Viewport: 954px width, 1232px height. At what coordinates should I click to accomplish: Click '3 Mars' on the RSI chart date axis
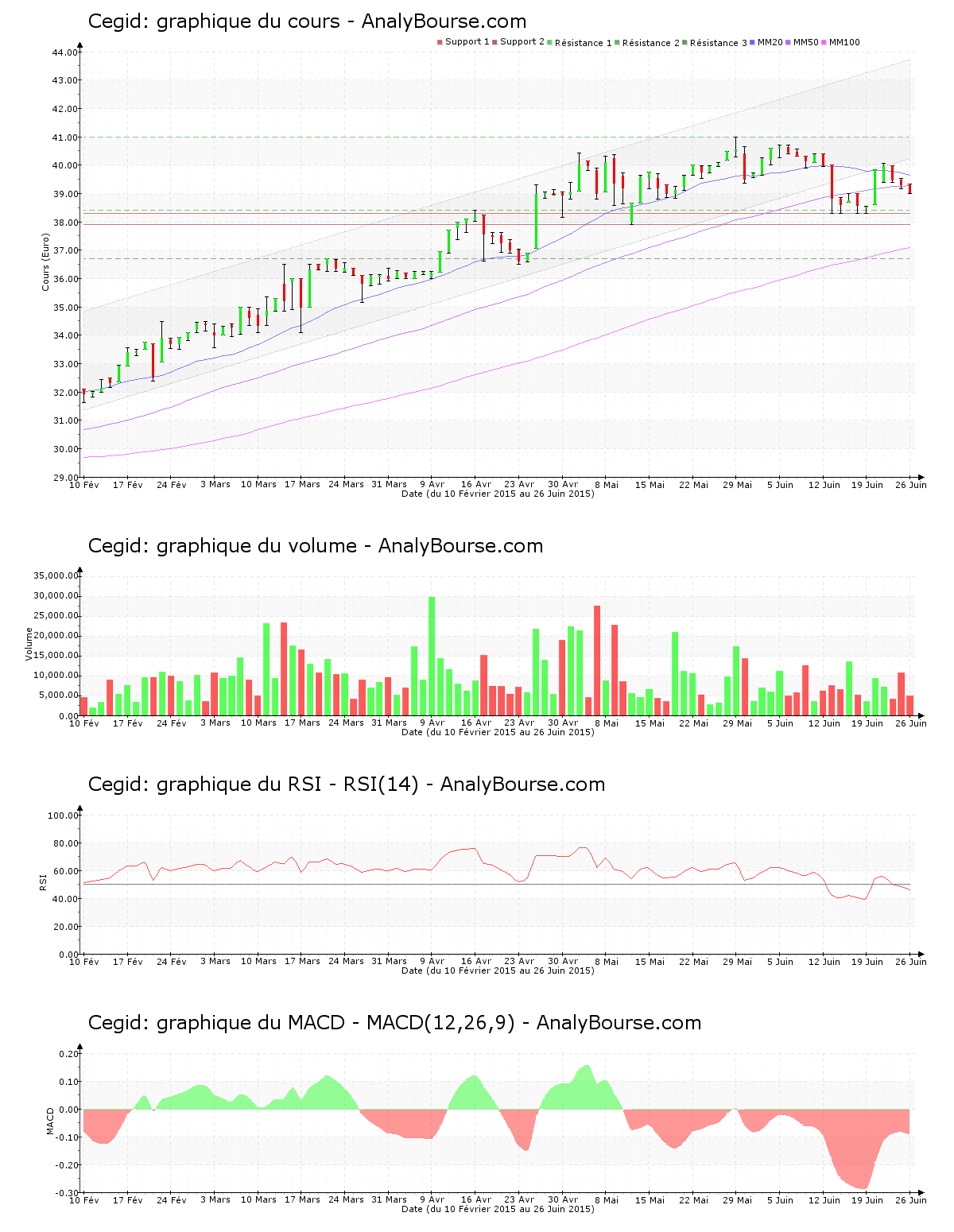click(x=215, y=962)
